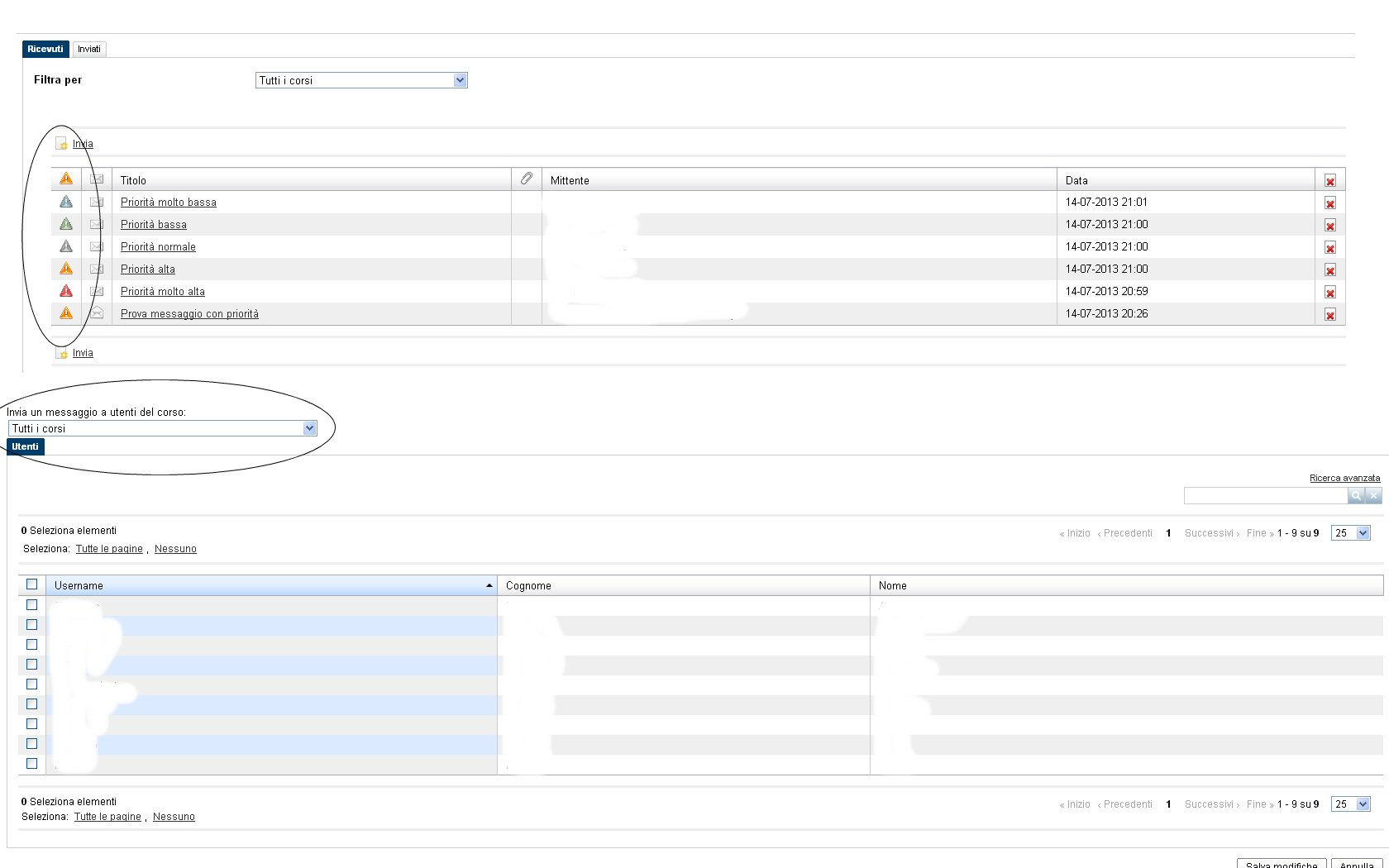Open the top 25 items-per-page dropdown
Image resolution: width=1389 pixels, height=868 pixels.
[x=1363, y=533]
